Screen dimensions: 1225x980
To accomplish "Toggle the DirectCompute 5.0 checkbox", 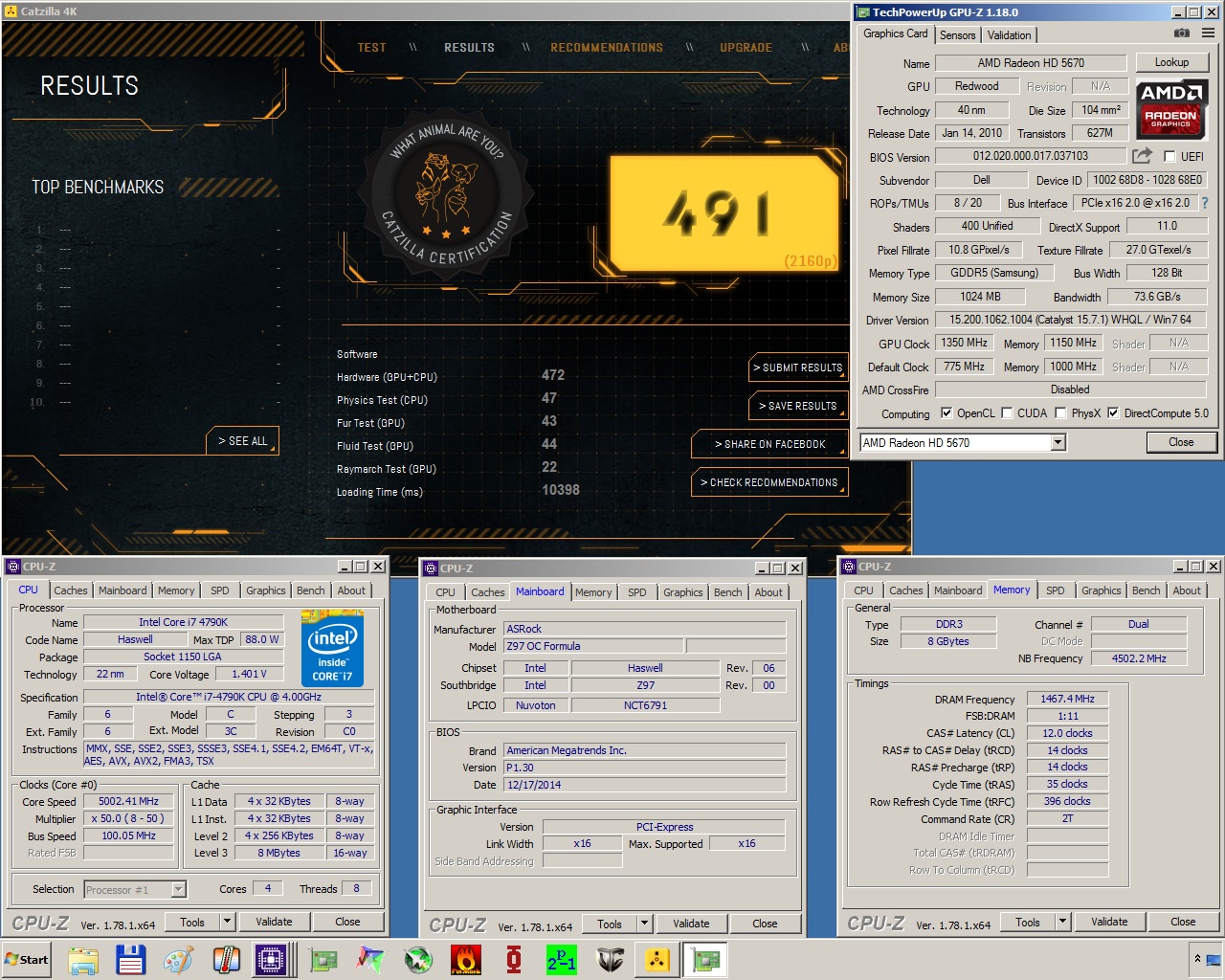I will 1113,413.
